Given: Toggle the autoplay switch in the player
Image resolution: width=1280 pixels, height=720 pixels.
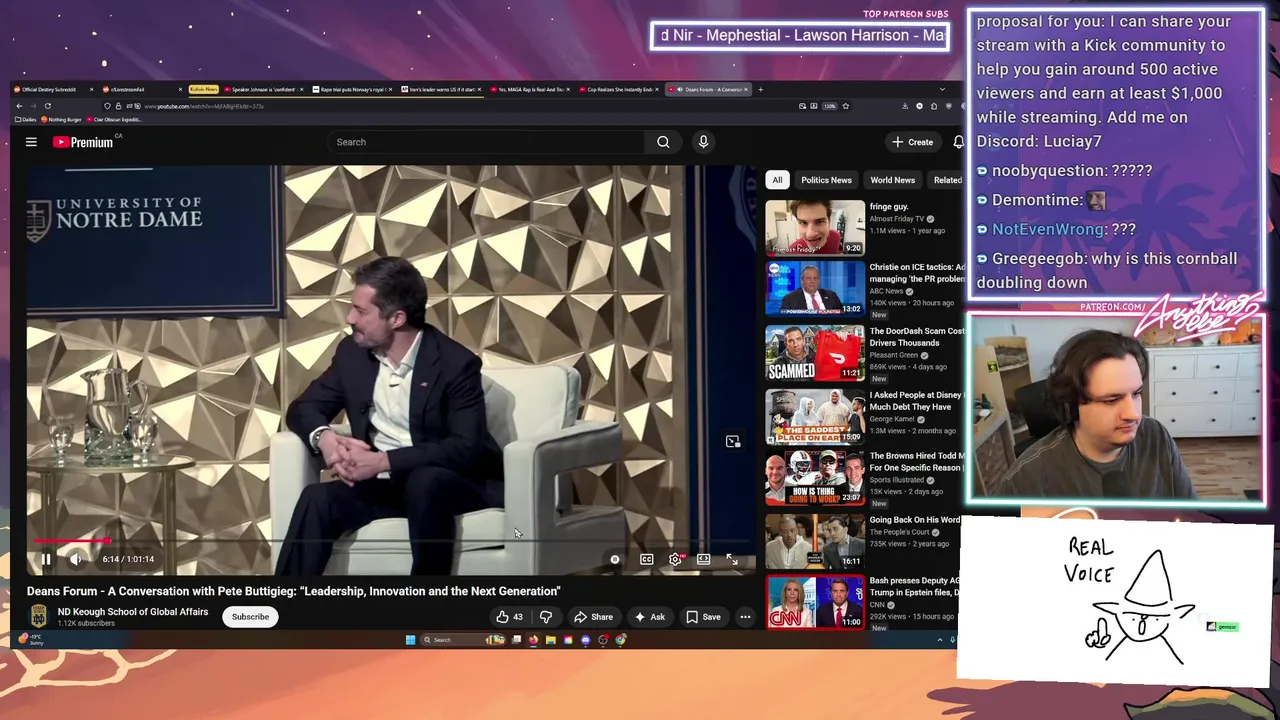Looking at the screenshot, I should pyautogui.click(x=614, y=560).
